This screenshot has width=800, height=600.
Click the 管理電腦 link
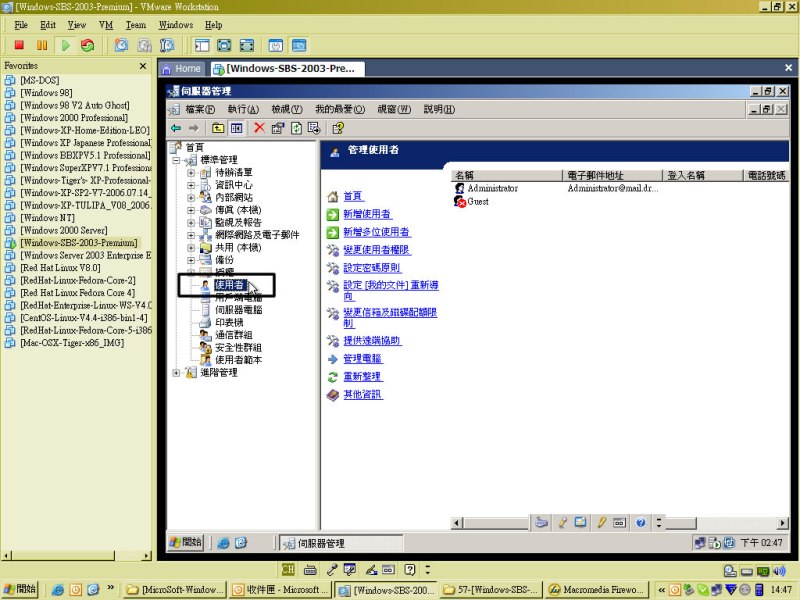pos(363,359)
